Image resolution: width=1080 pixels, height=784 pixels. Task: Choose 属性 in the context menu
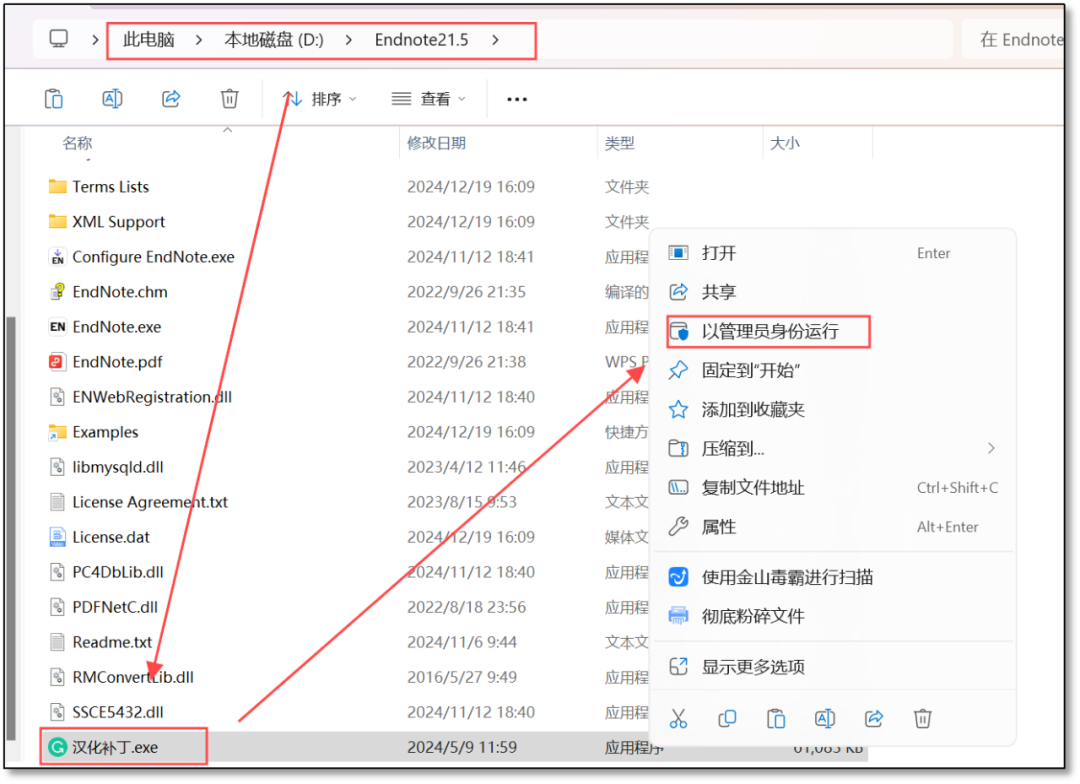[833, 527]
